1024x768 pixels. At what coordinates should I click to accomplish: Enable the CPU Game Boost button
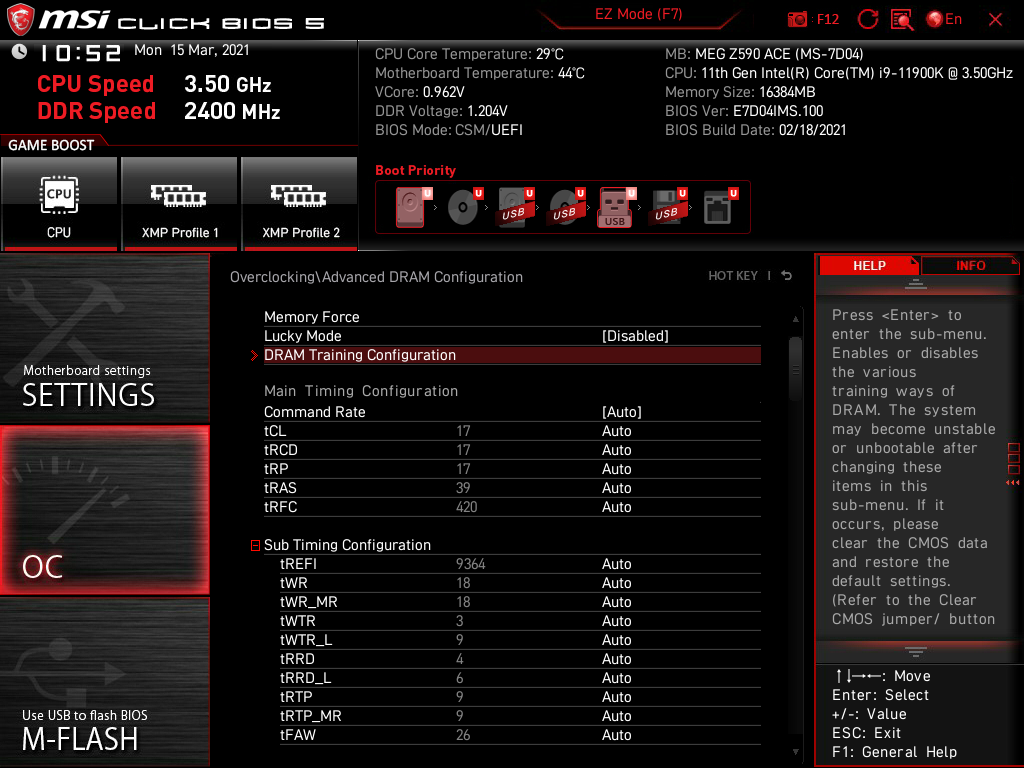pos(59,204)
